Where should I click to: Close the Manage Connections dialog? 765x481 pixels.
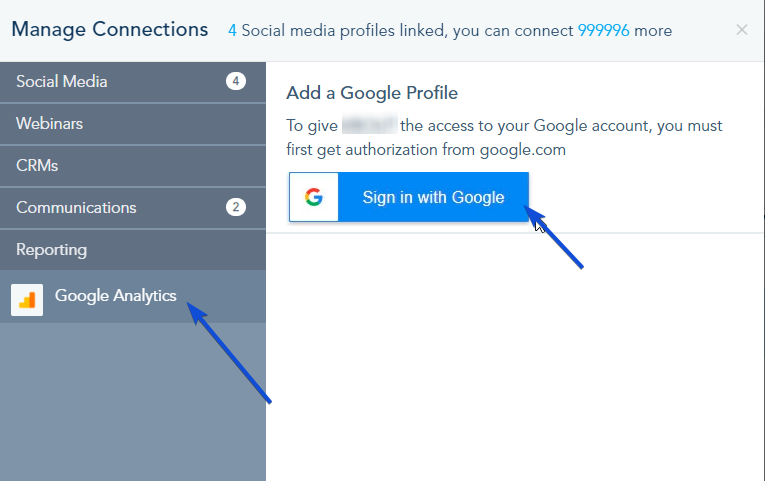[742, 30]
